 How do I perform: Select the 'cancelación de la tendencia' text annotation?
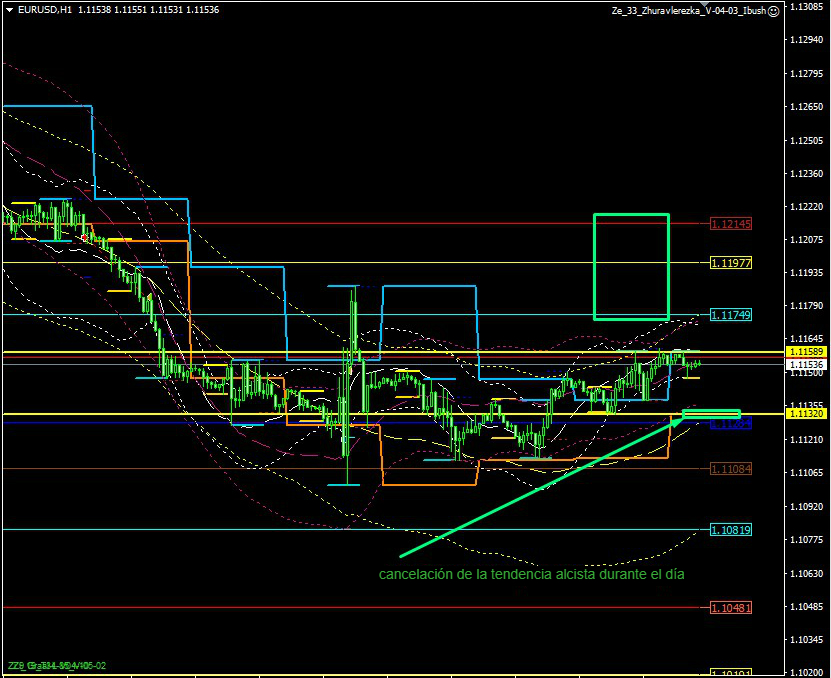click(x=531, y=574)
